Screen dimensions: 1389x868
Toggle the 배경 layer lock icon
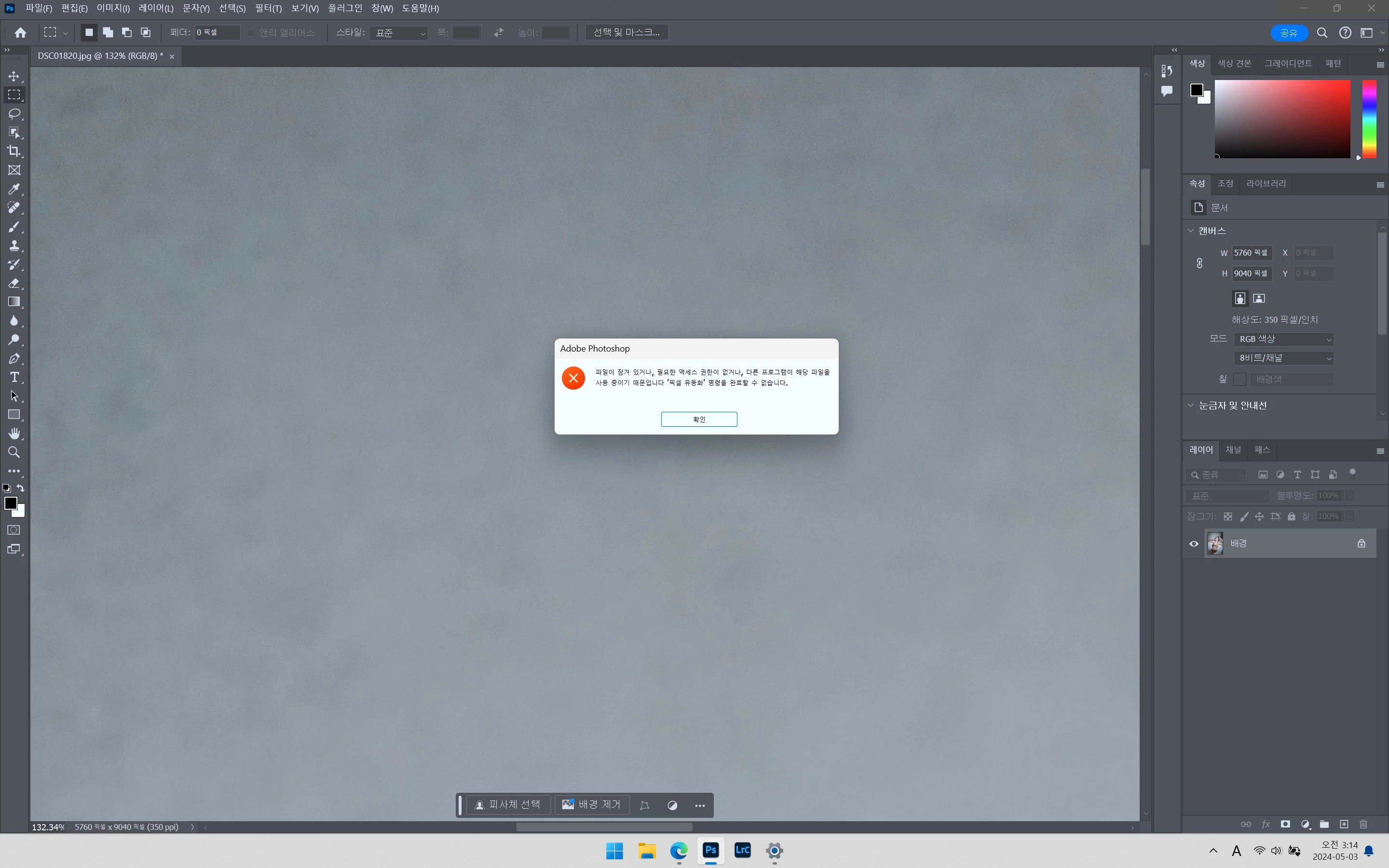pyautogui.click(x=1361, y=543)
